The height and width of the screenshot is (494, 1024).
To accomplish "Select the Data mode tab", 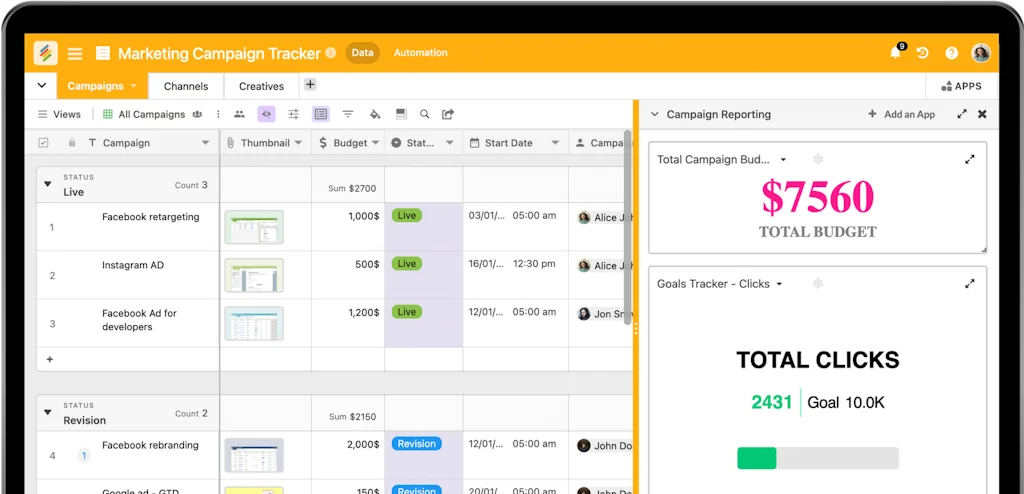I will coord(362,53).
